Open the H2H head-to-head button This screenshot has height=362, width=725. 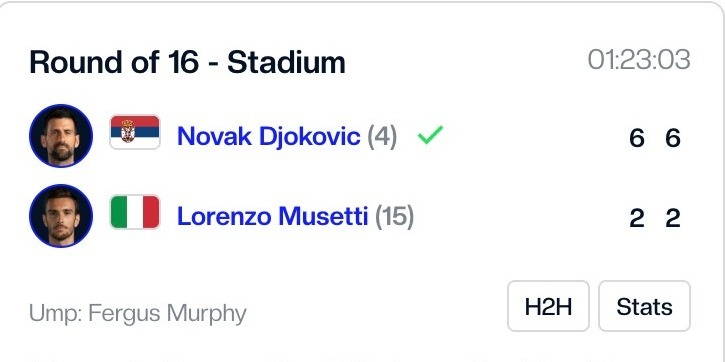tap(548, 306)
